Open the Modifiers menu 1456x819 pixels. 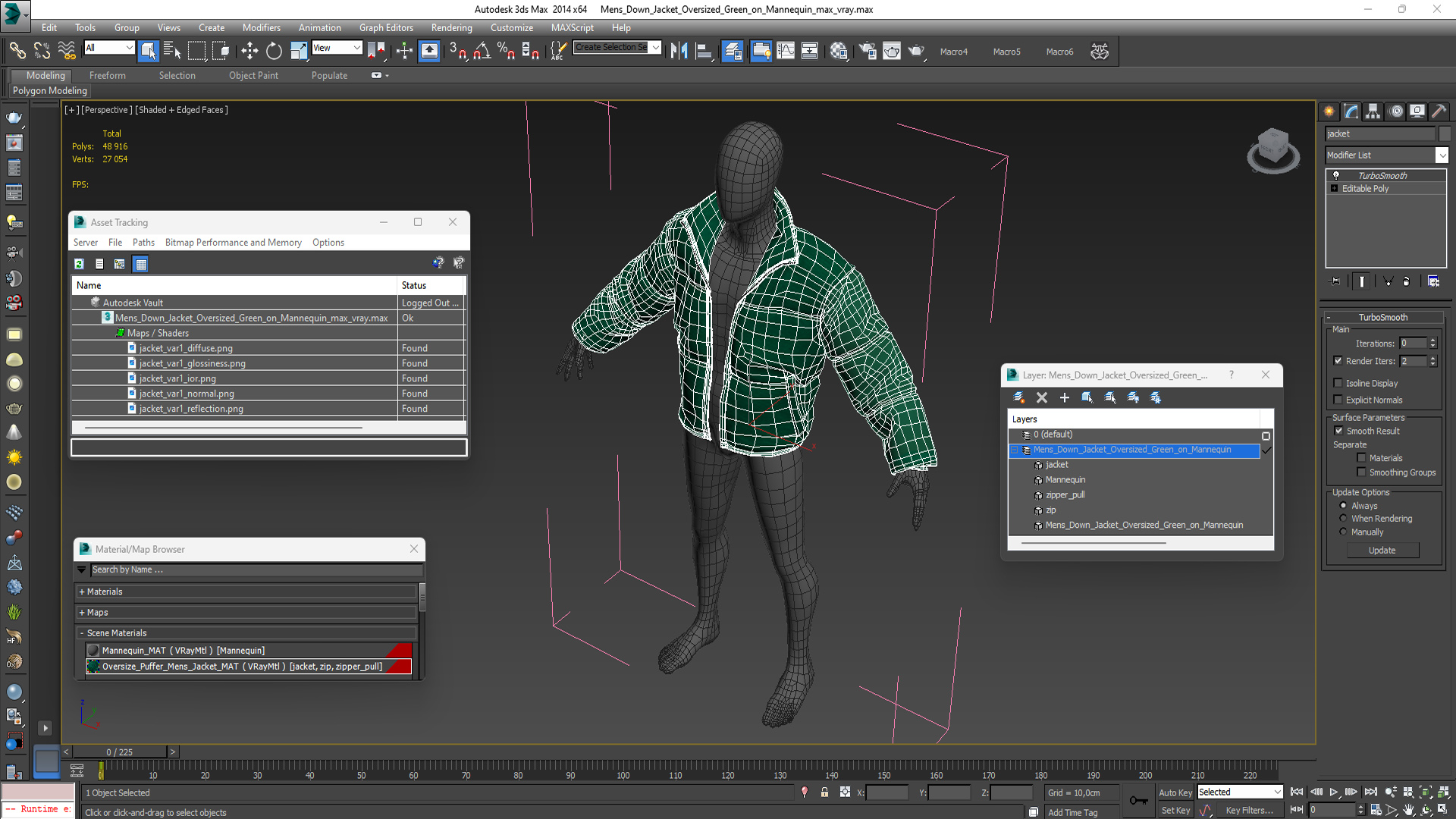coord(261,27)
